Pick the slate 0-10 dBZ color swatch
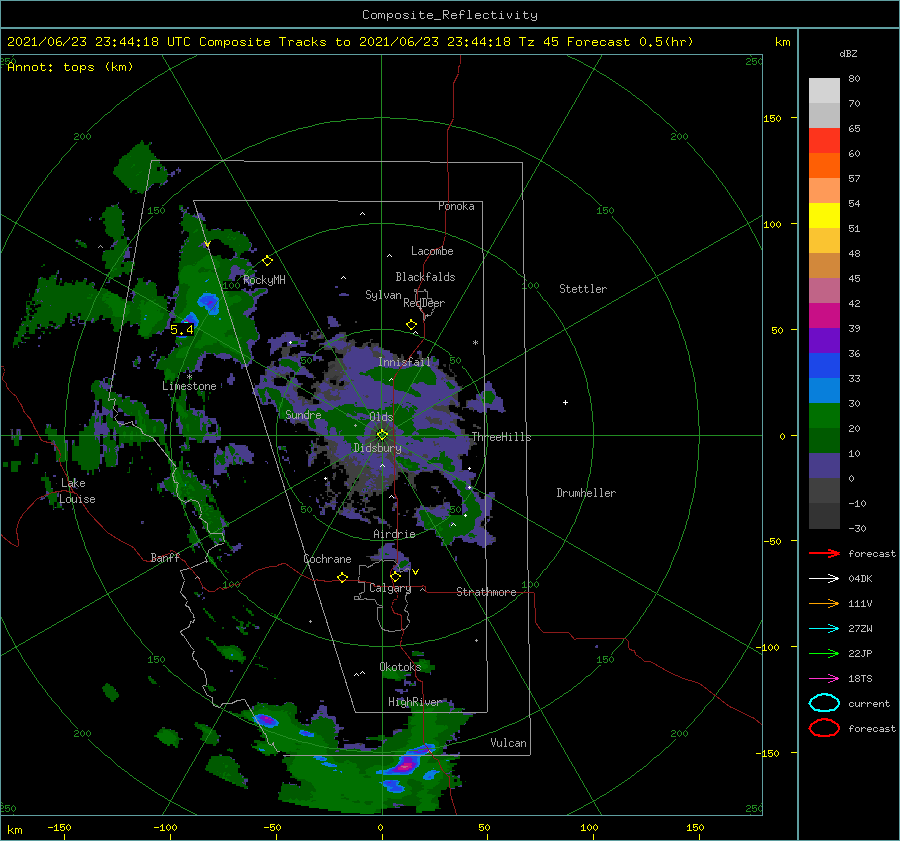Viewport: 900px width, 841px height. tap(824, 466)
